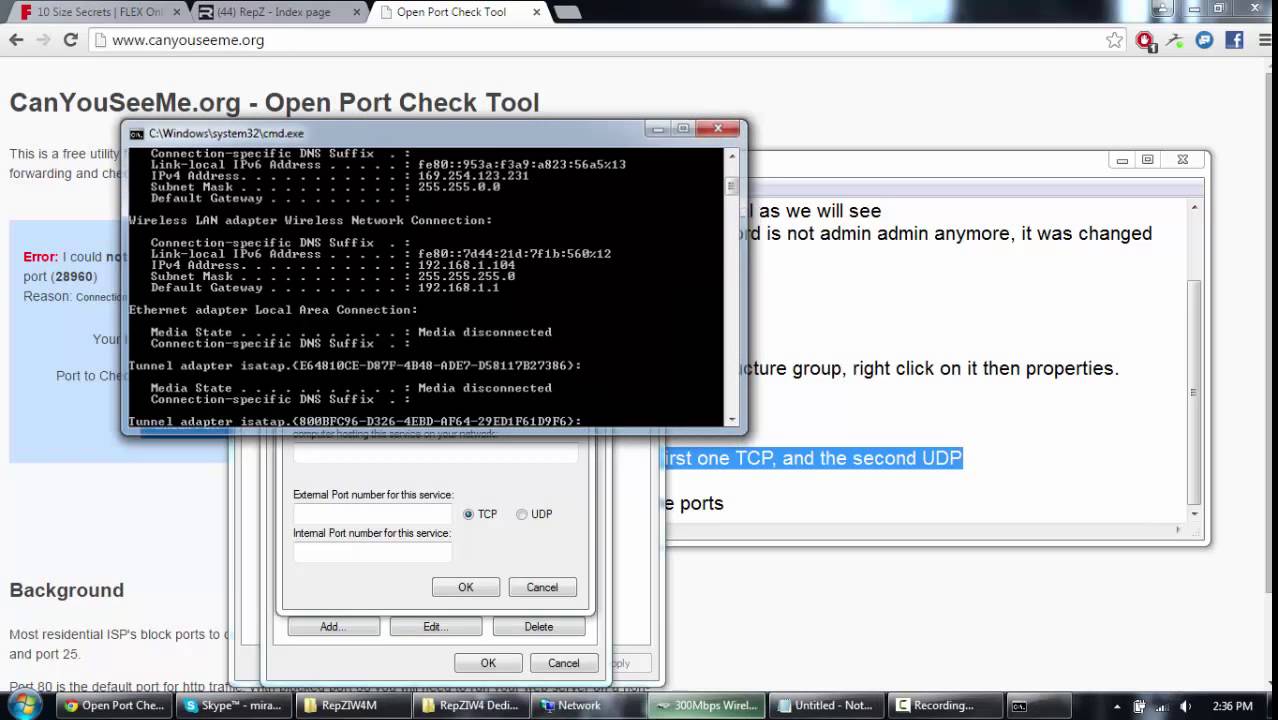The image size is (1278, 720).
Task: Click the cmd window scroll up arrow
Action: pyautogui.click(x=732, y=156)
